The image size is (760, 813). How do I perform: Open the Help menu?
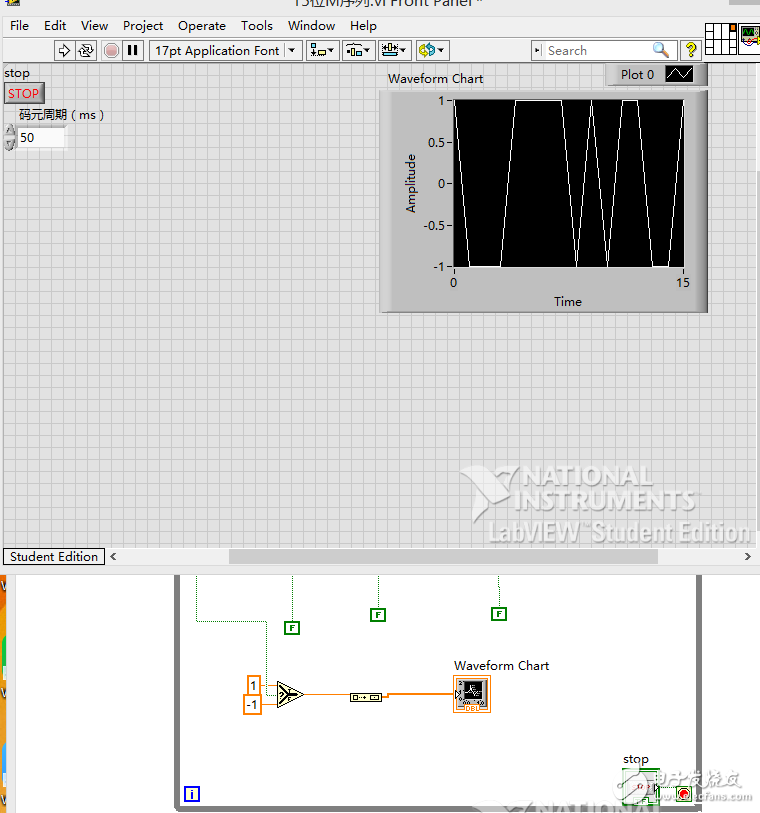(363, 25)
